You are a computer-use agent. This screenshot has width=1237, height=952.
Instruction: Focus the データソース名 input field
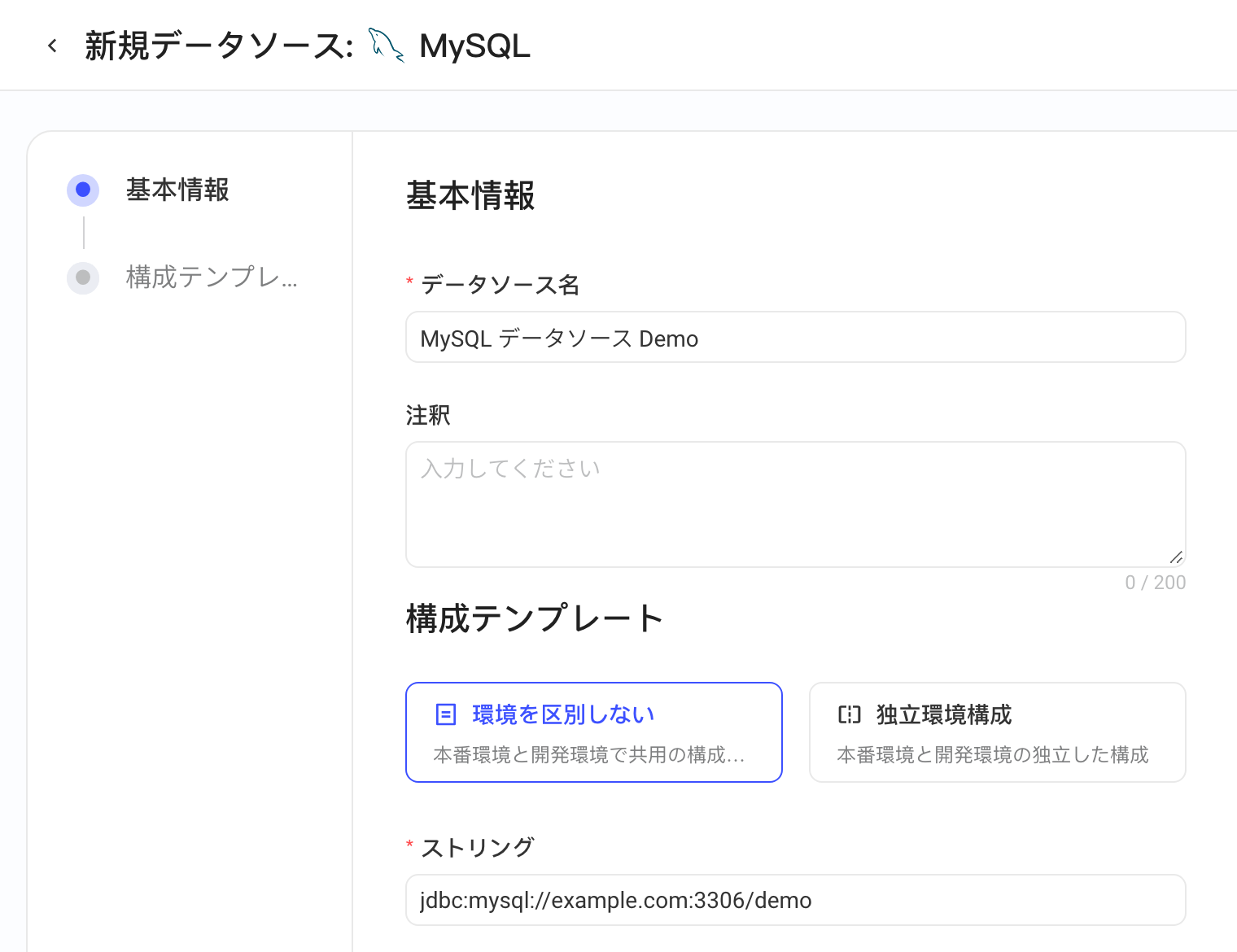(x=796, y=337)
